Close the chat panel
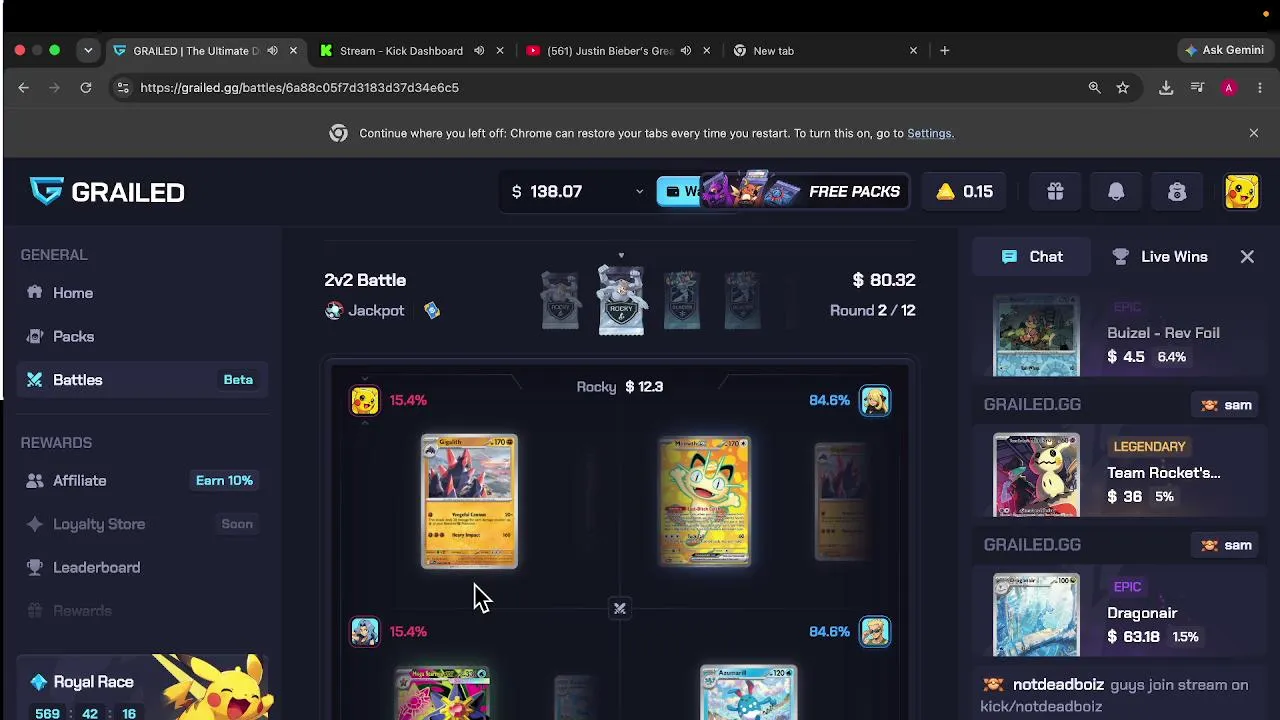The width and height of the screenshot is (1280, 720). pos(1247,257)
